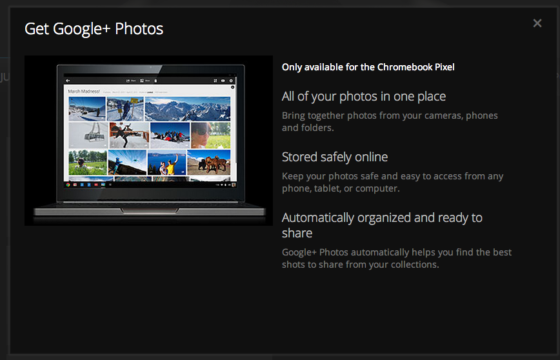Click the 'All of your photos in one place' heading
The image size is (560, 360).
[364, 96]
